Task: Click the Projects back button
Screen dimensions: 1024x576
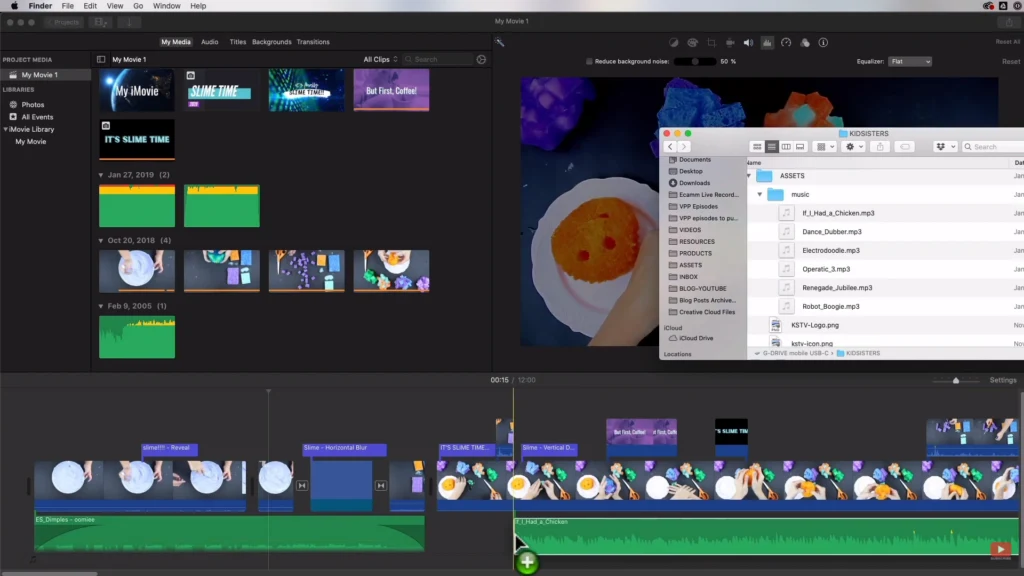Action: pyautogui.click(x=63, y=22)
